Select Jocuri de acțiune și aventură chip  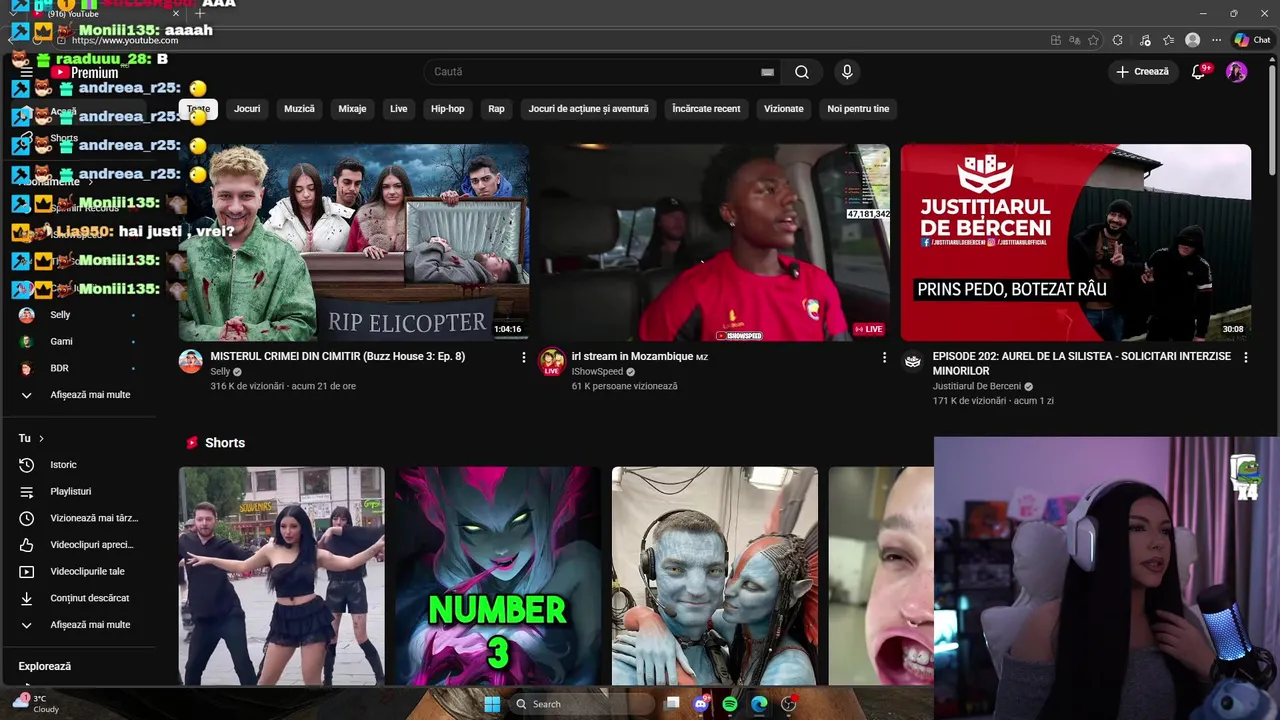click(589, 109)
